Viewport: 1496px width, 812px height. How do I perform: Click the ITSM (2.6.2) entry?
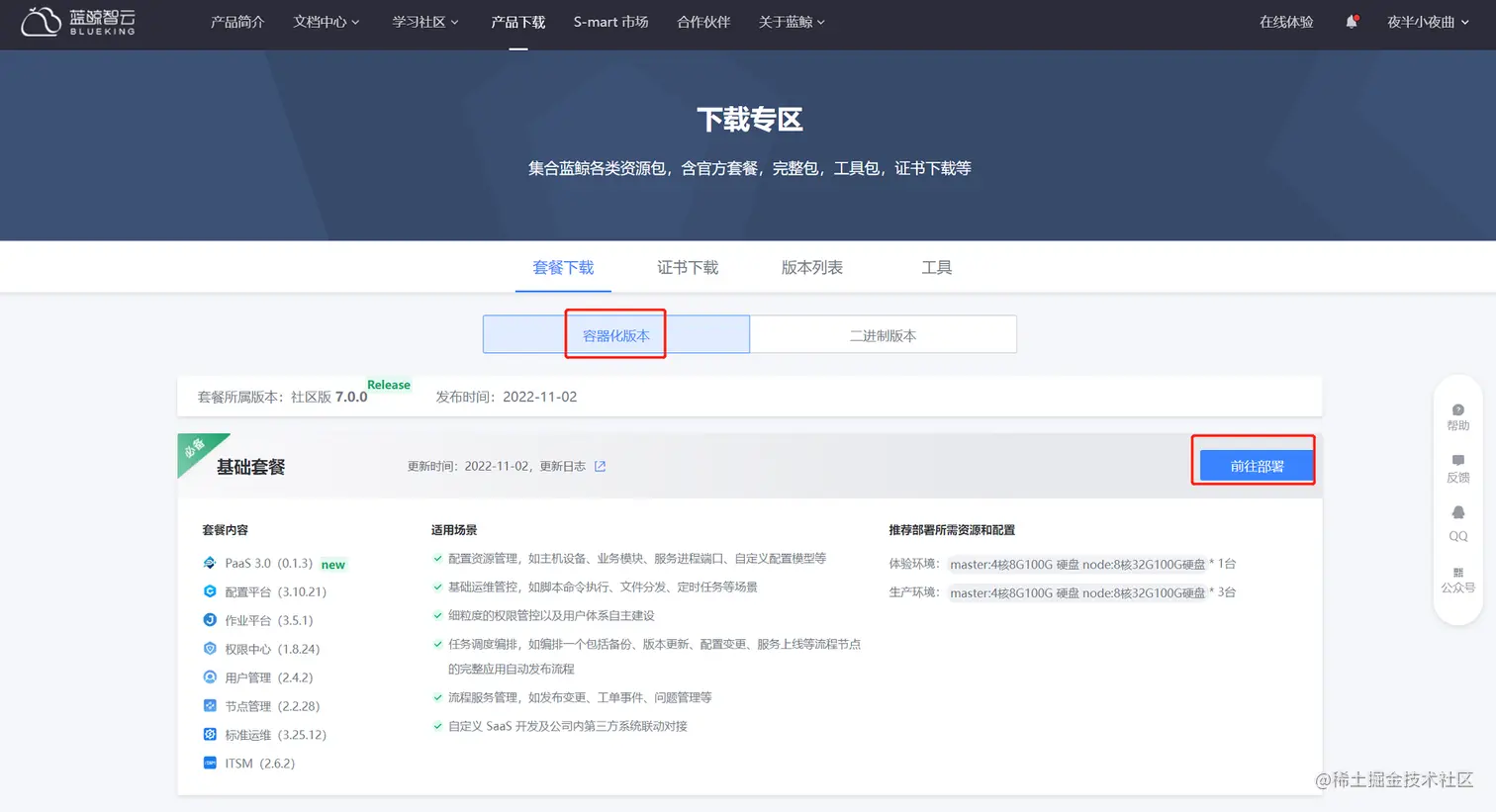click(259, 764)
